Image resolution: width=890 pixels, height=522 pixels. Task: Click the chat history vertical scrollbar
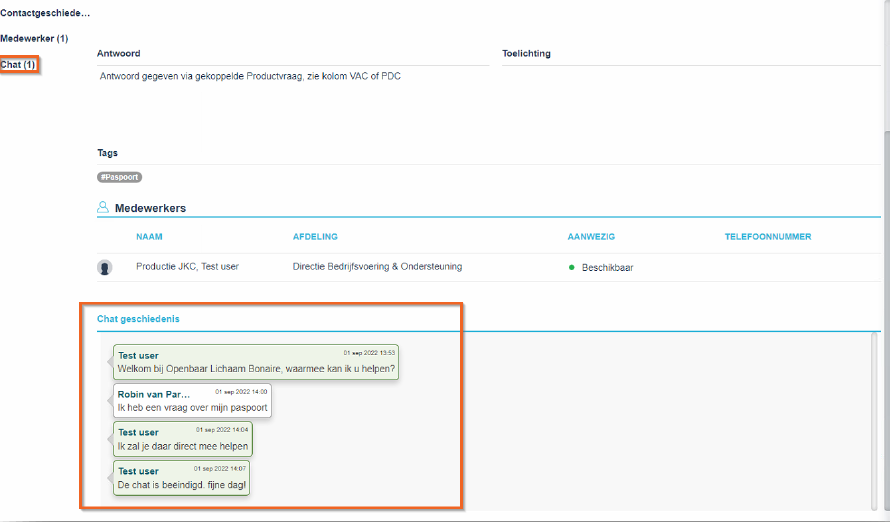pyautogui.click(x=876, y=420)
